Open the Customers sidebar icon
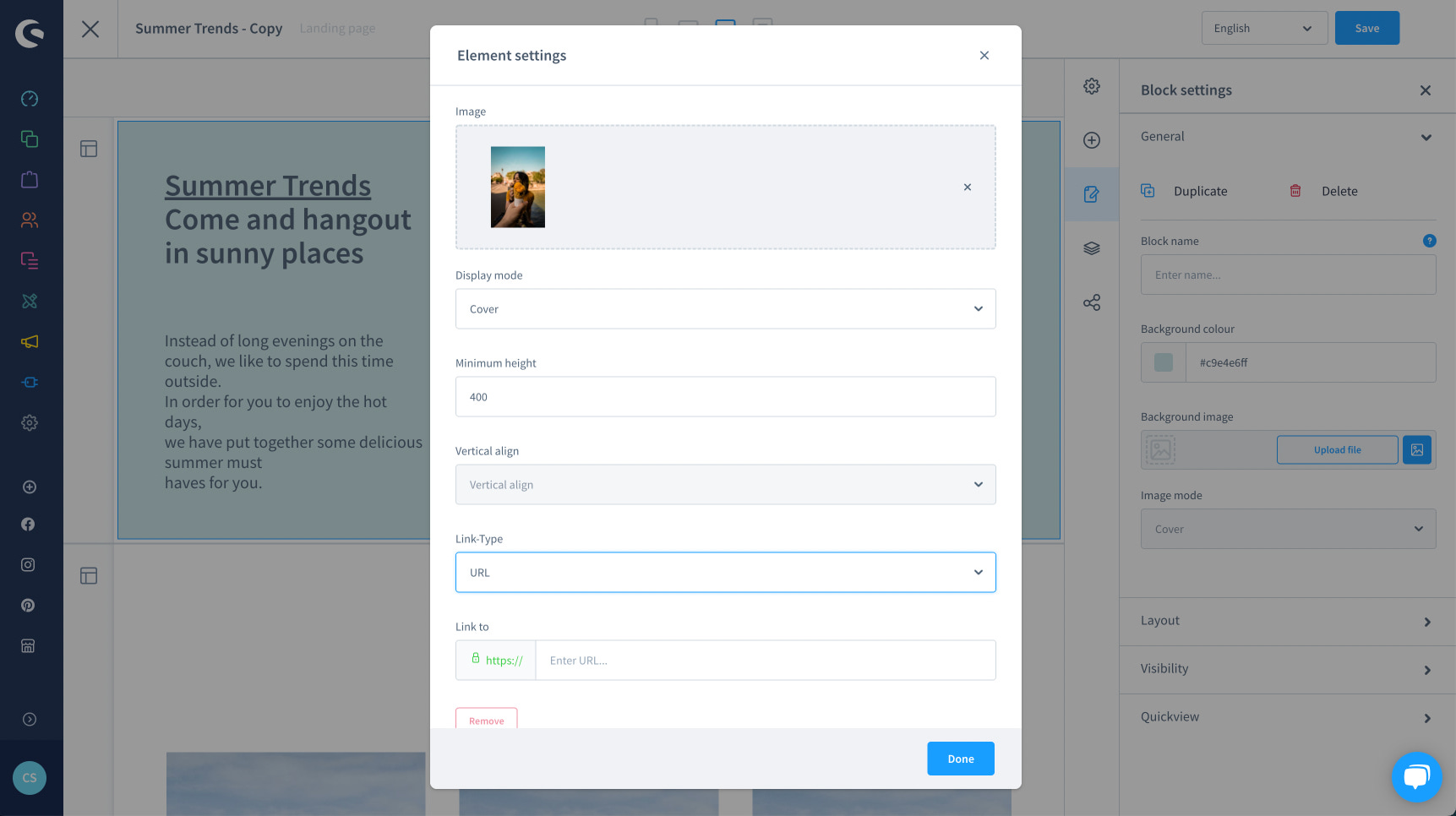 click(30, 220)
